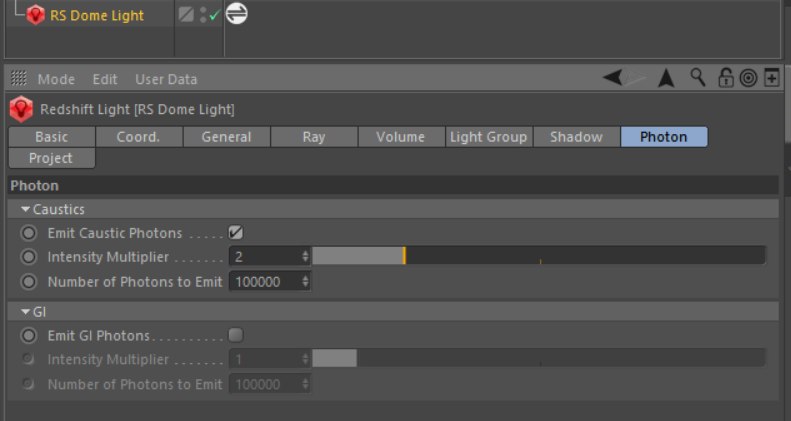Lock the attribute manager with padlock icon

(x=725, y=78)
